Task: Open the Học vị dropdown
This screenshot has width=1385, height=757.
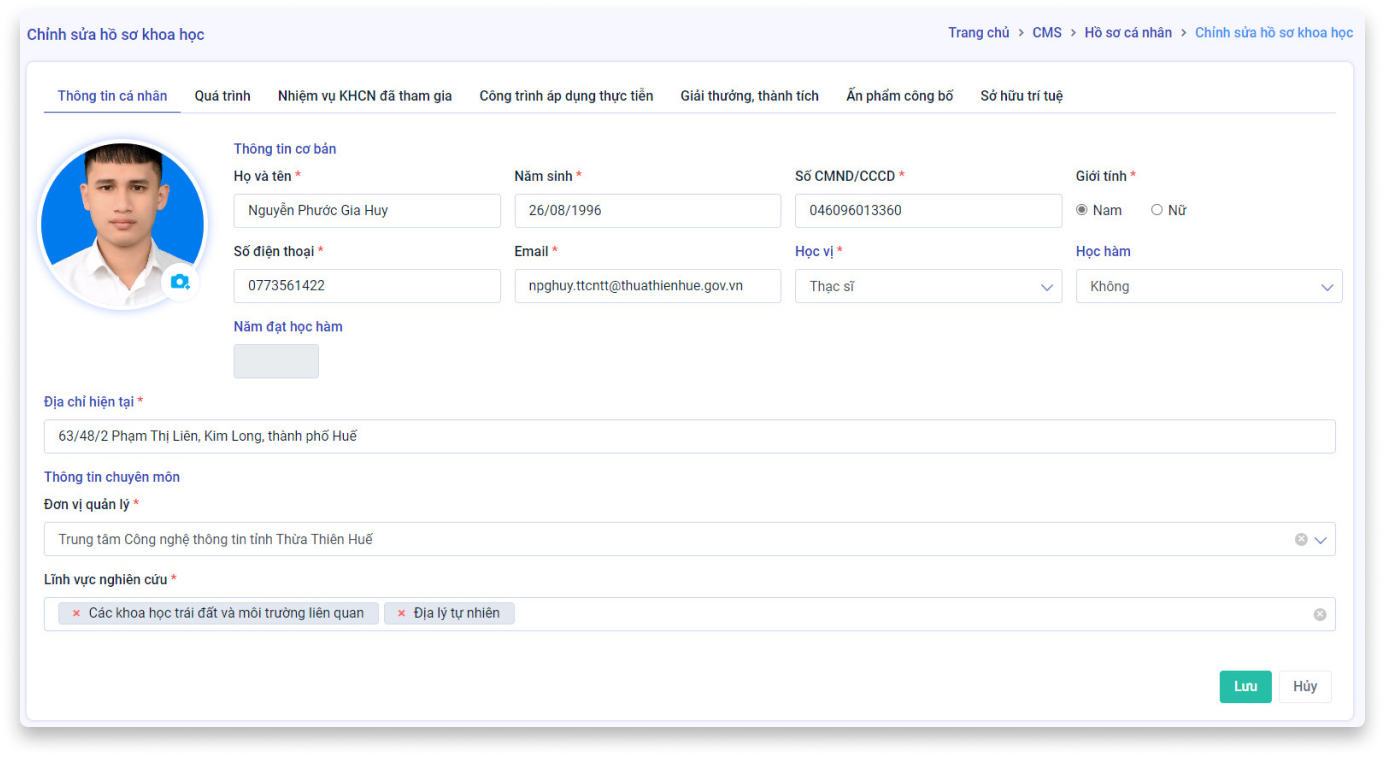Action: pyautogui.click(x=928, y=286)
